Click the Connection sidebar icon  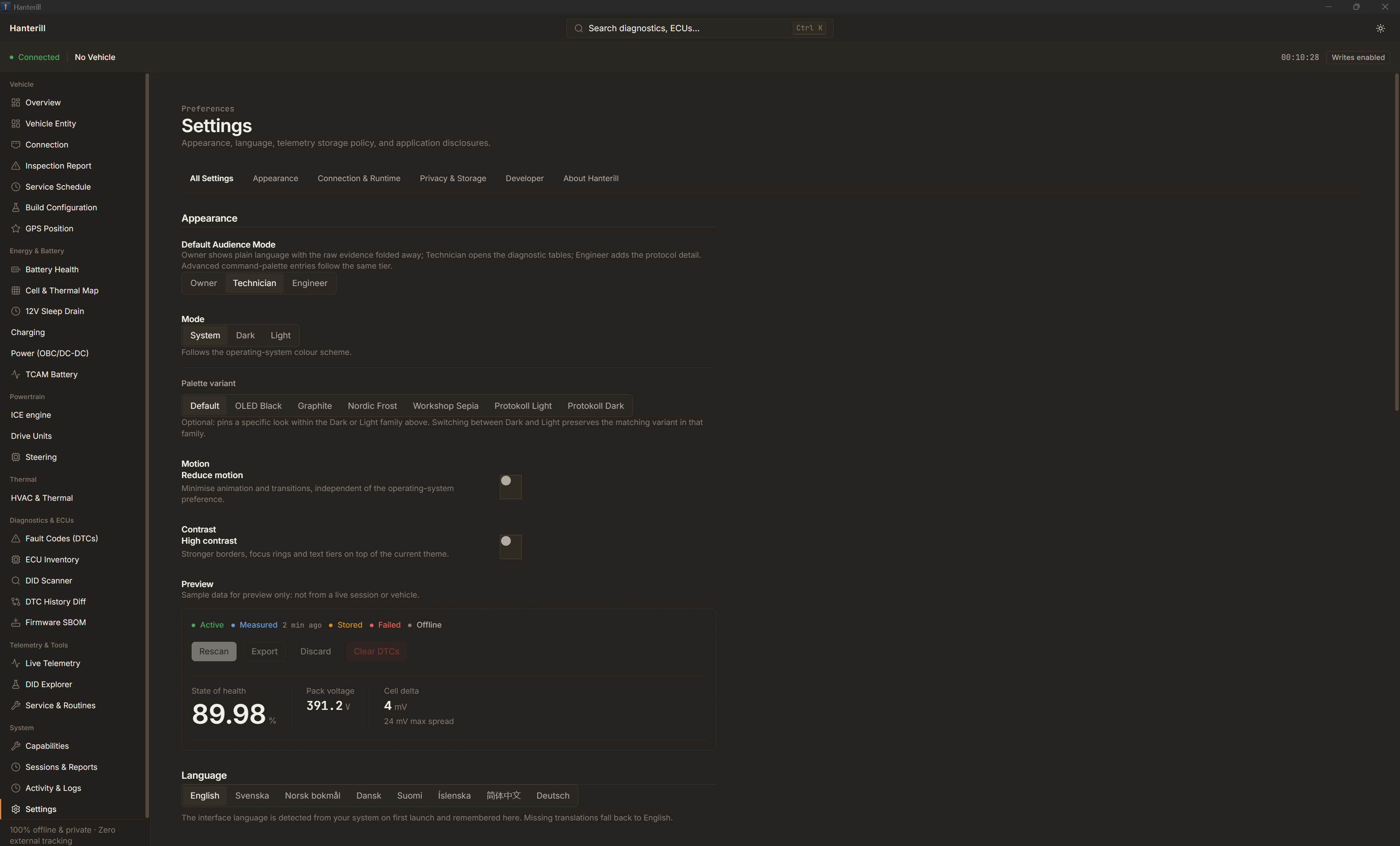[15, 145]
